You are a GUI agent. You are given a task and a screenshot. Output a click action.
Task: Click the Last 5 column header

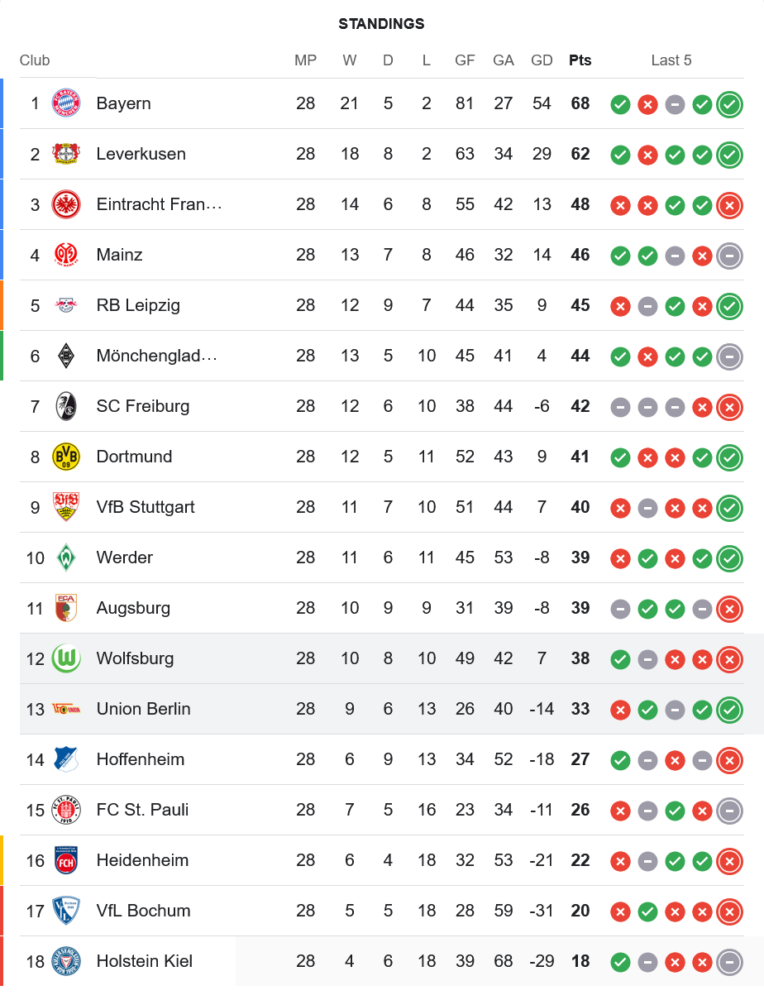click(x=671, y=60)
